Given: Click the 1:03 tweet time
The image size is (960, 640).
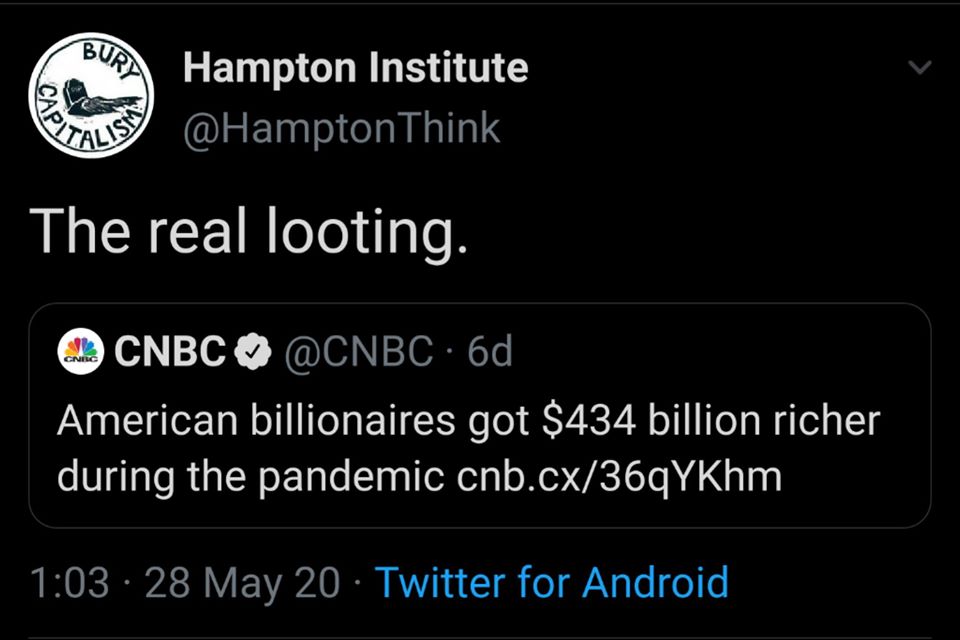Looking at the screenshot, I should coord(69,583).
